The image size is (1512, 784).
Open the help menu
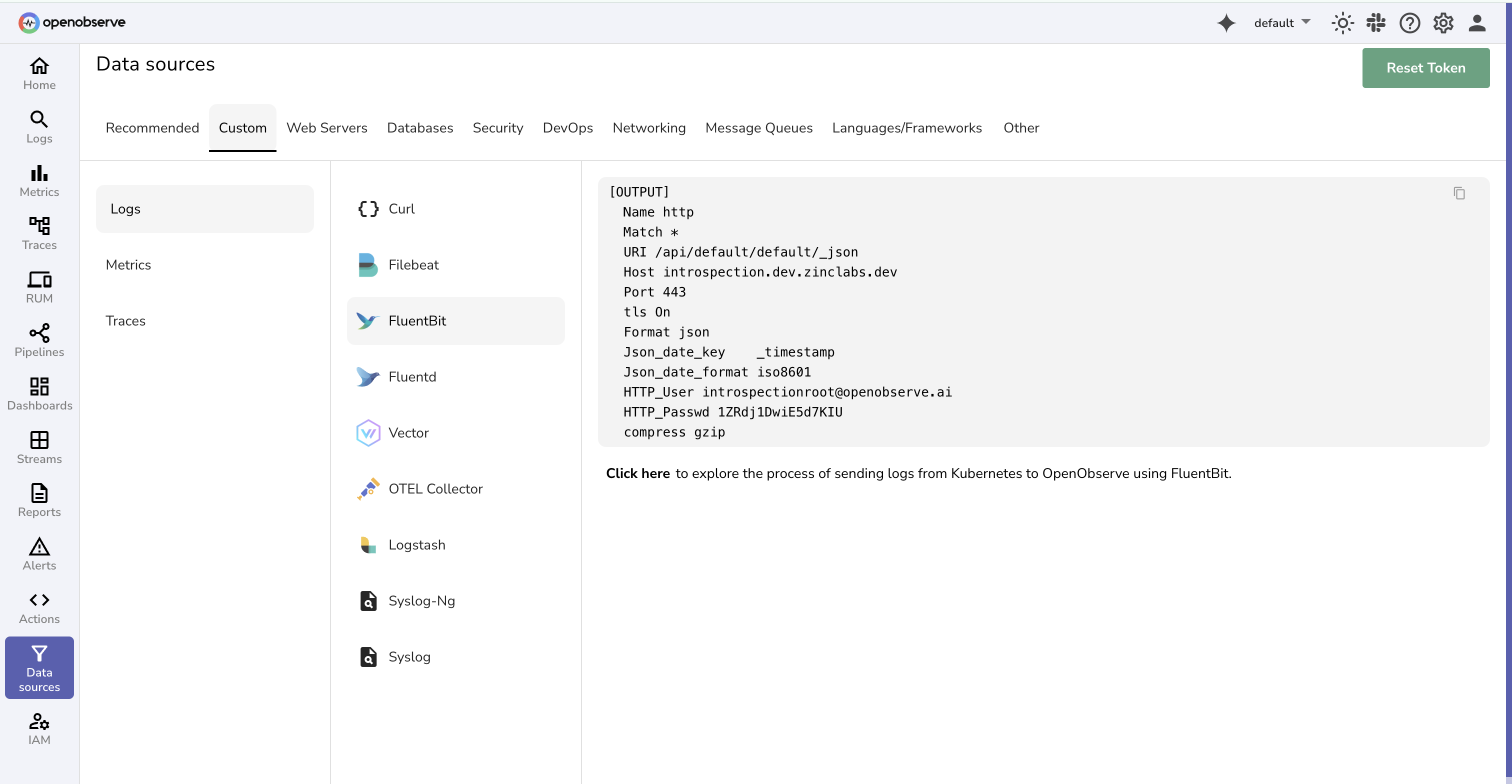coord(1409,23)
